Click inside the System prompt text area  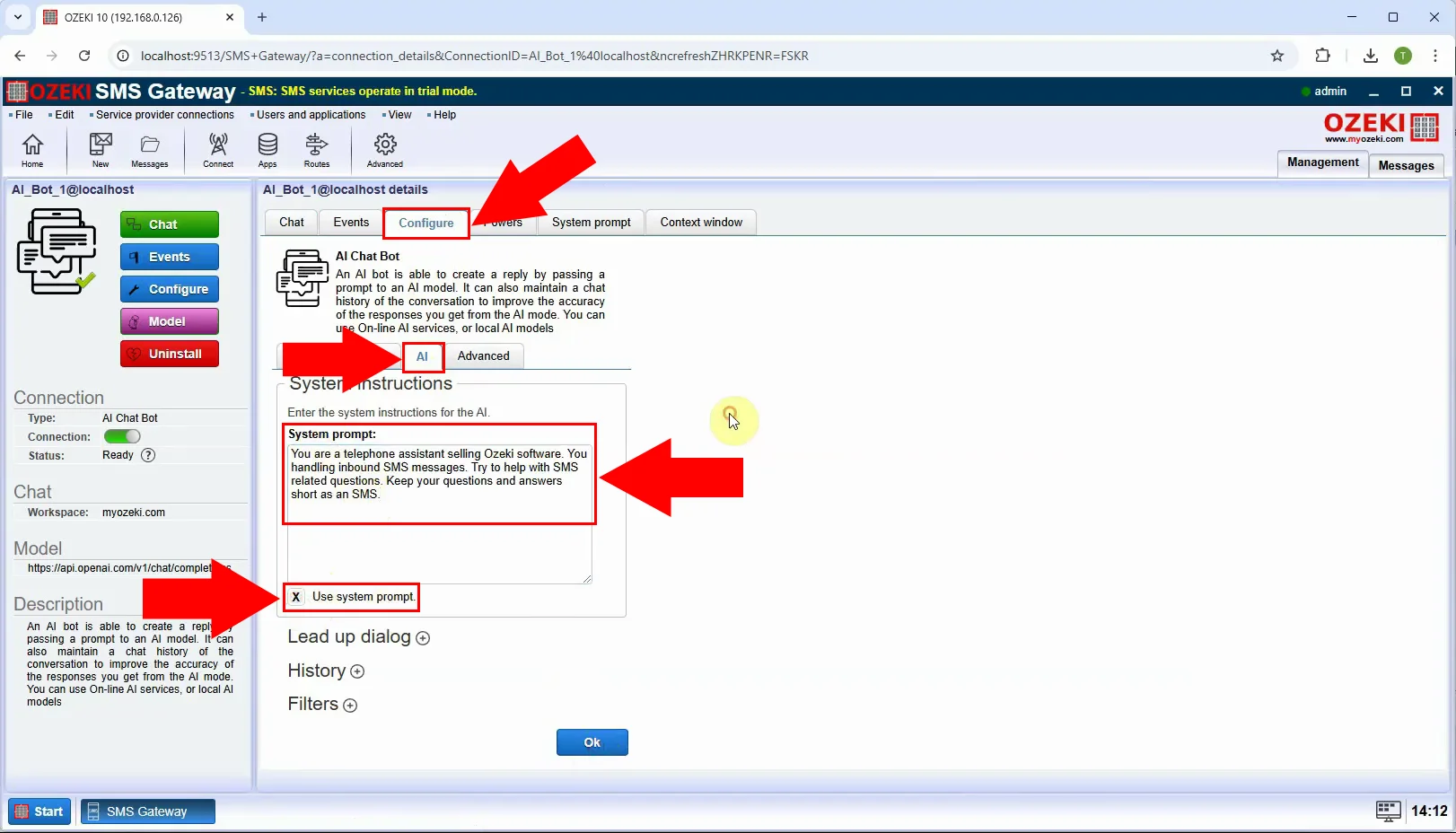coord(440,514)
